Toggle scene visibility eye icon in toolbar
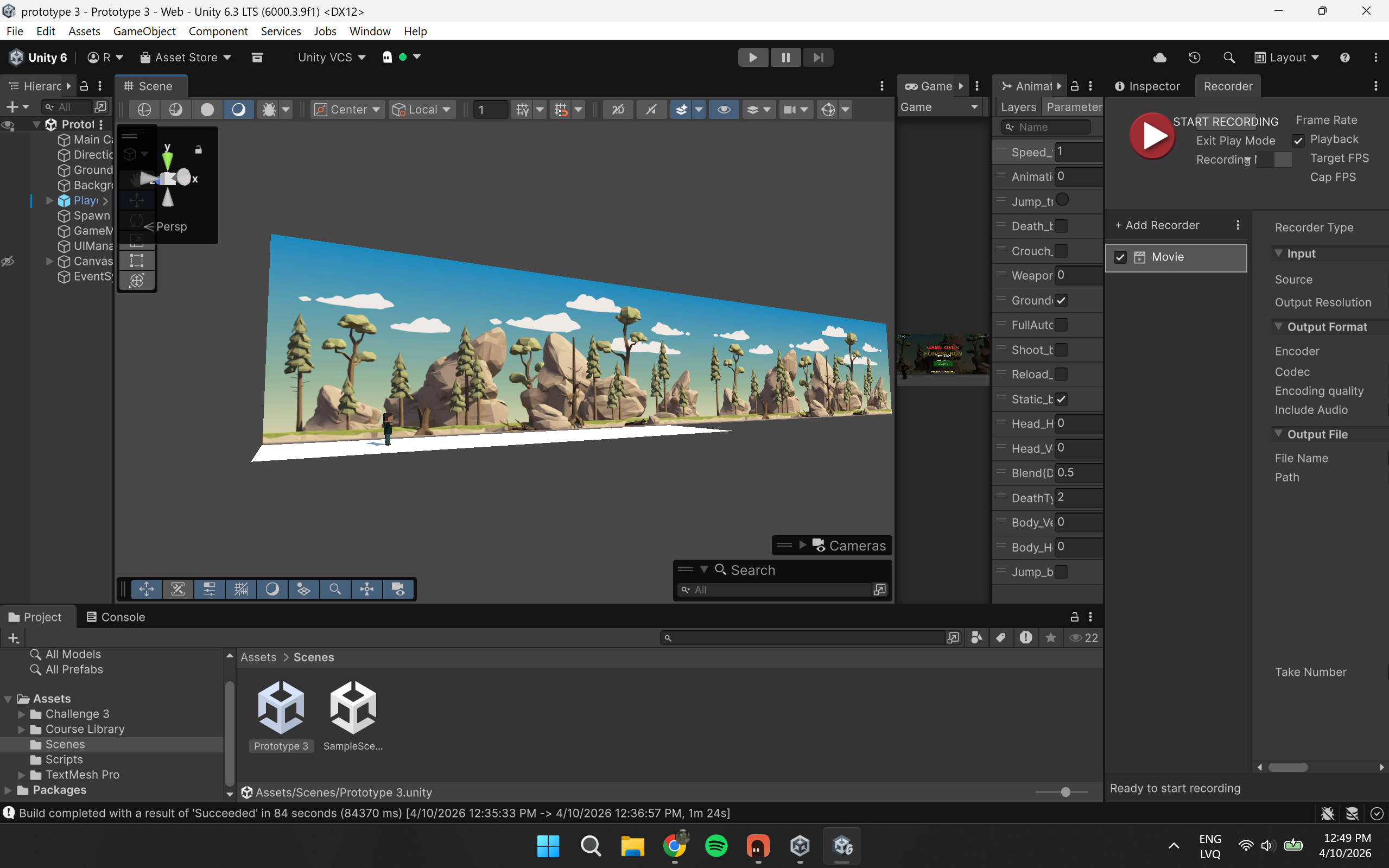Image resolution: width=1389 pixels, height=868 pixels. [723, 109]
